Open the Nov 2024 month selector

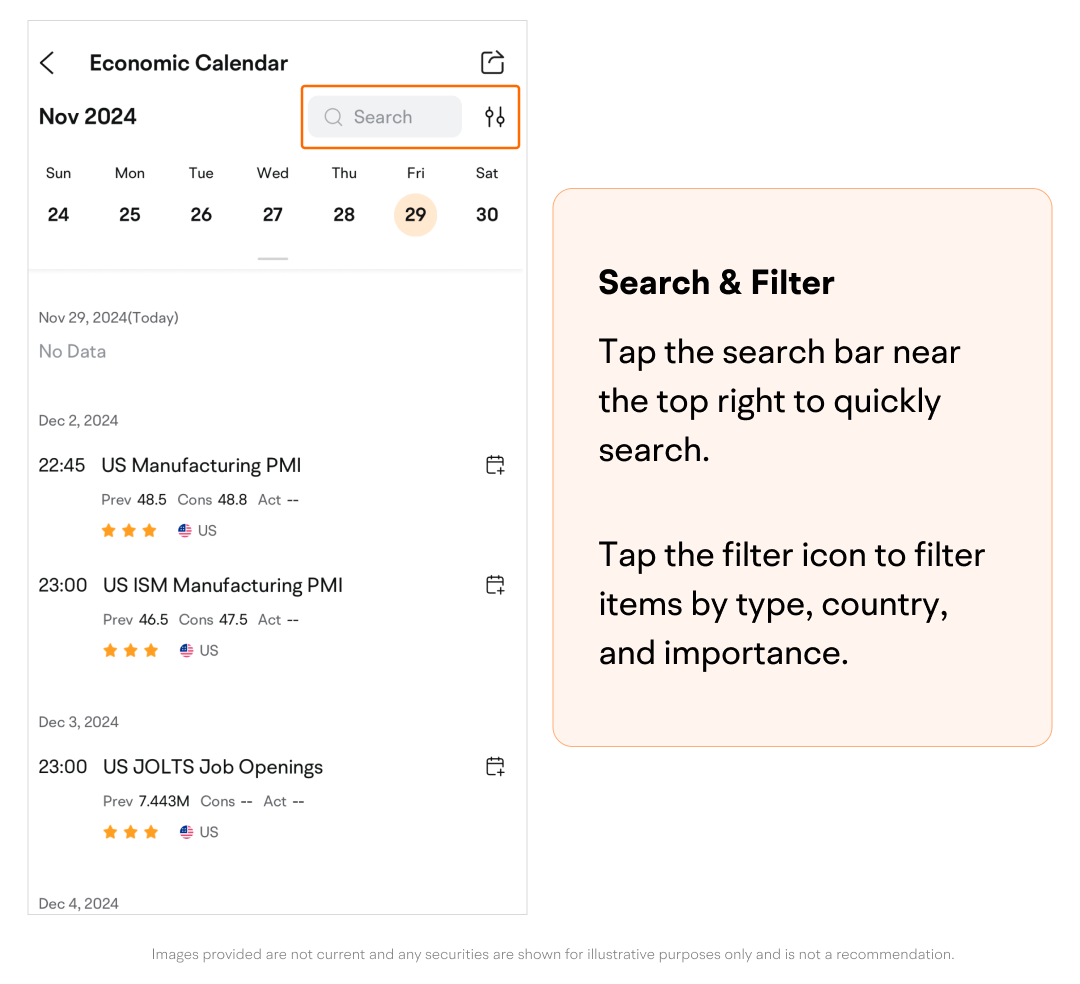(88, 117)
